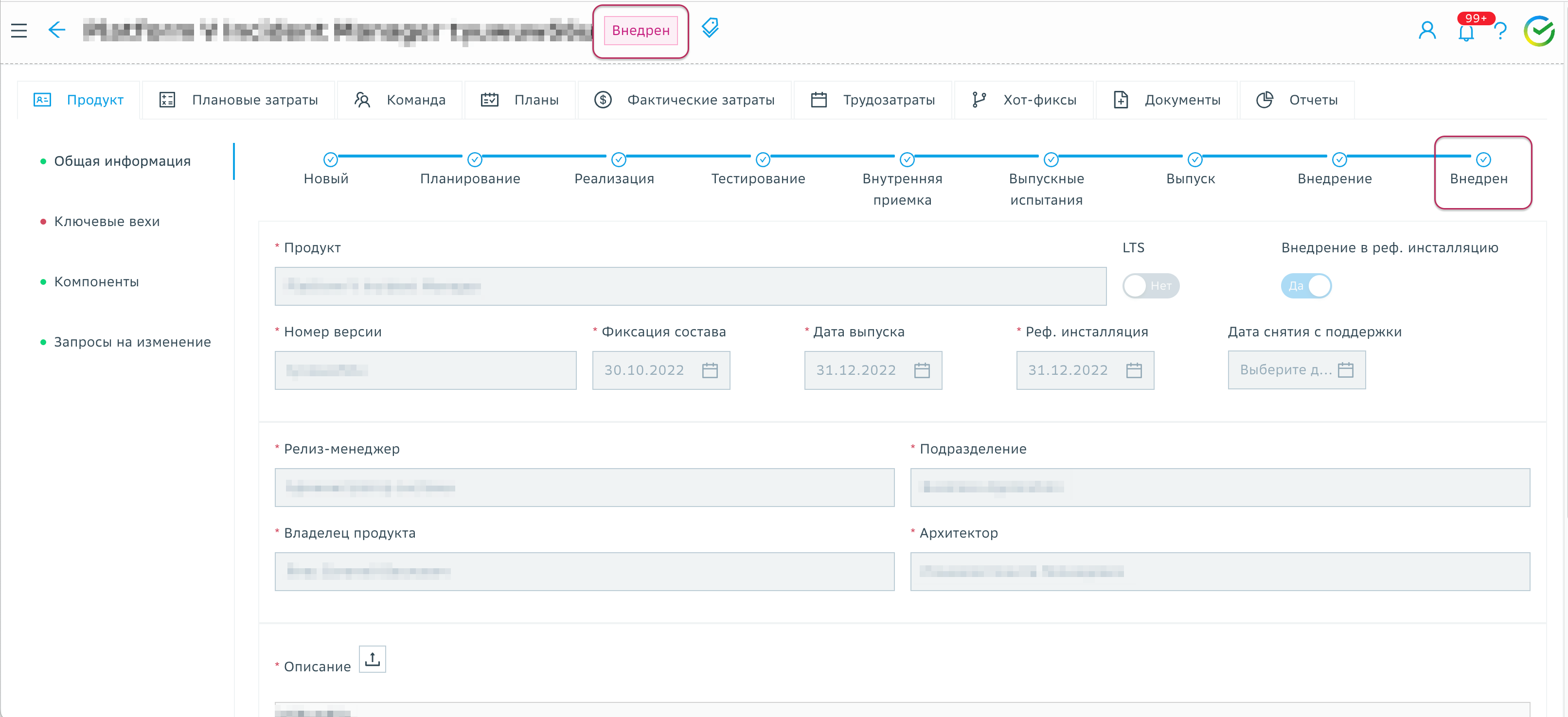Click the question mark help icon
Image resolution: width=1568 pixels, height=717 pixels.
tap(1500, 31)
